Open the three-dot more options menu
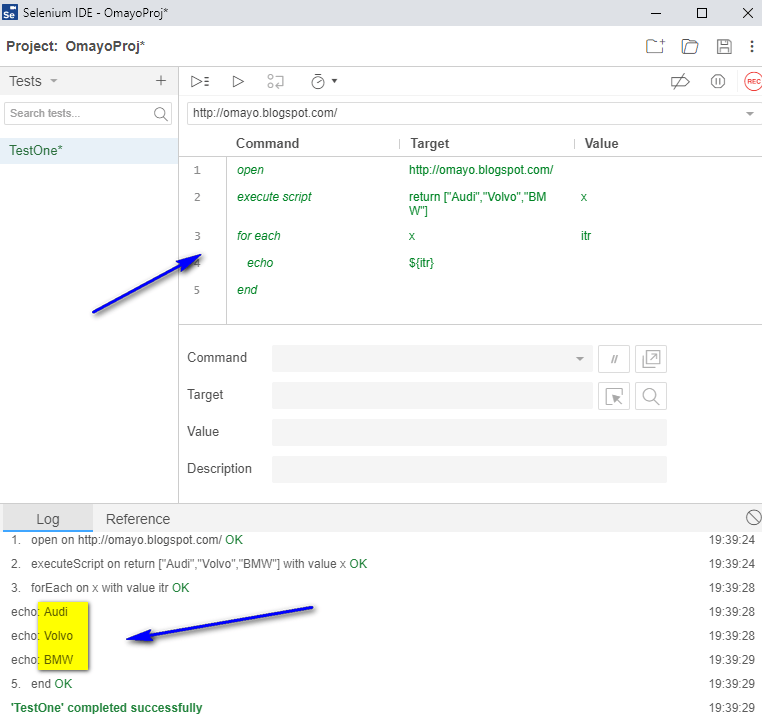 tap(752, 46)
